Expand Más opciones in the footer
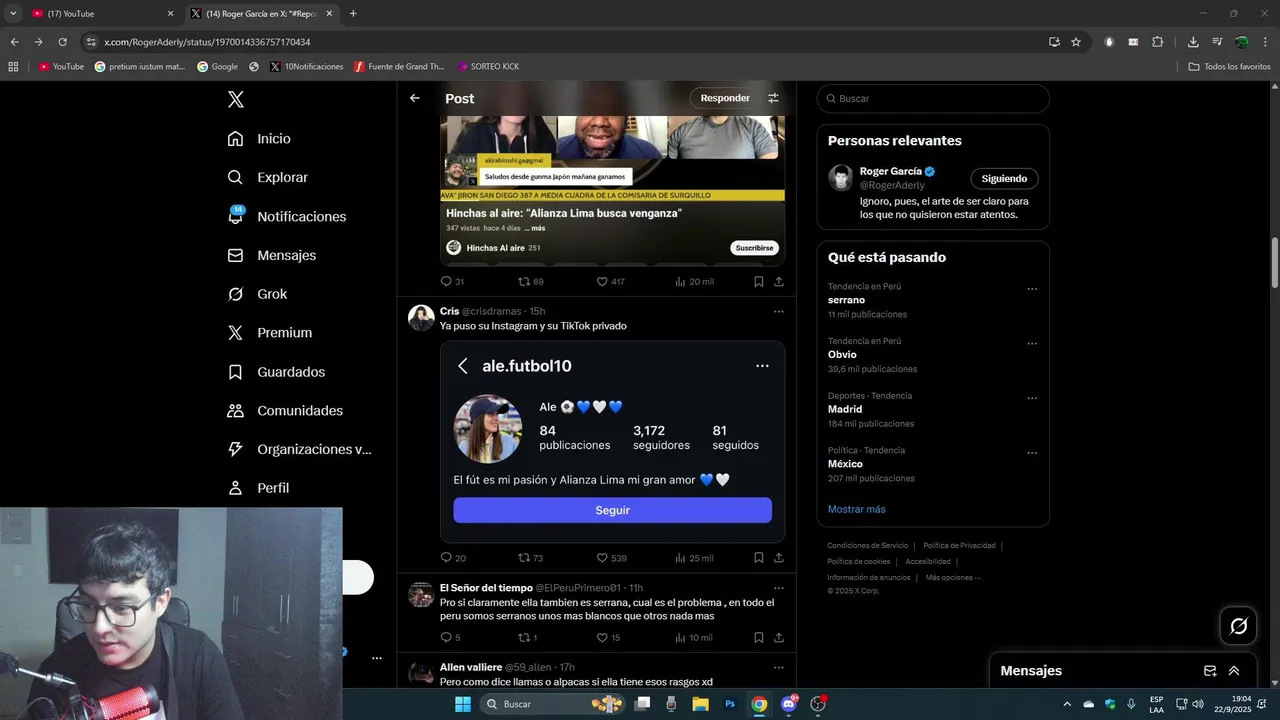 coord(952,577)
